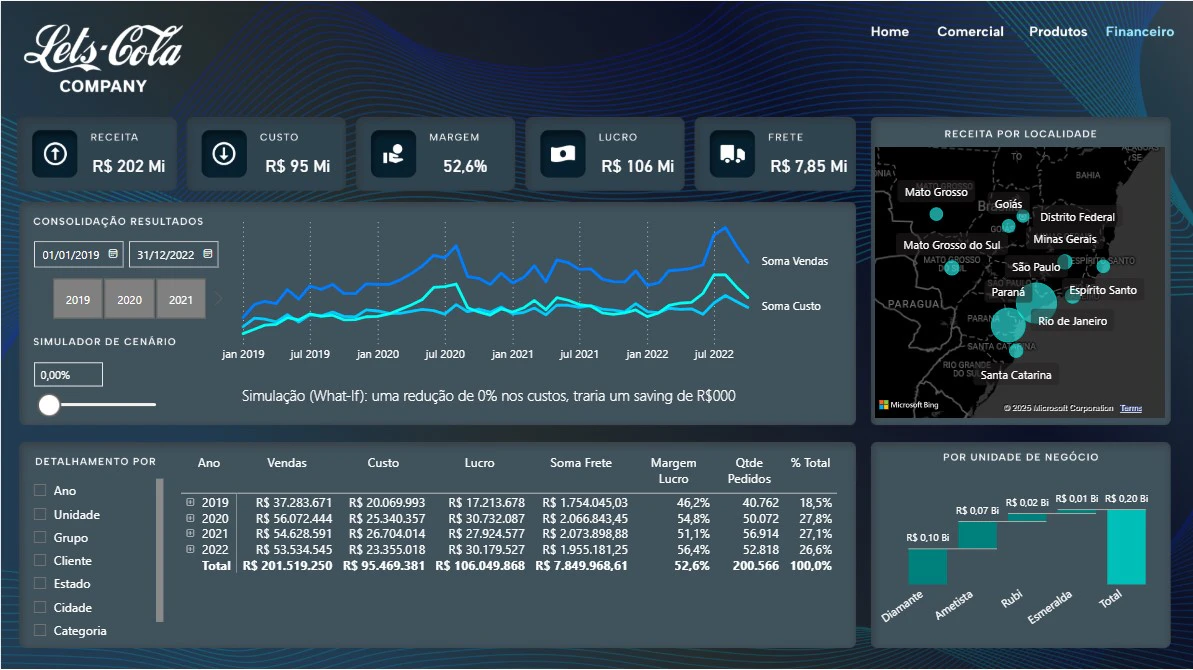1193x670 pixels.
Task: Filter by year 2021 button
Action: pyautogui.click(x=181, y=299)
